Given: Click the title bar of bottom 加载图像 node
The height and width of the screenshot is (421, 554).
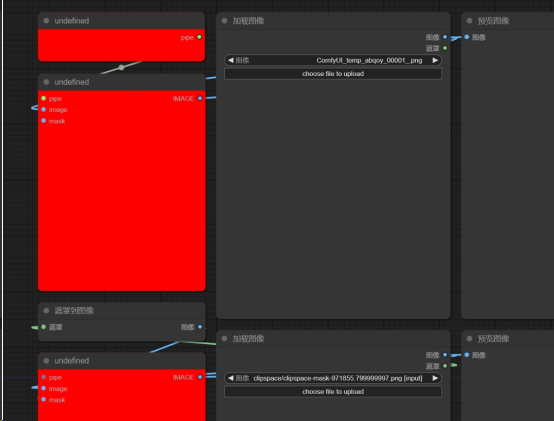Looking at the screenshot, I should (x=333, y=339).
